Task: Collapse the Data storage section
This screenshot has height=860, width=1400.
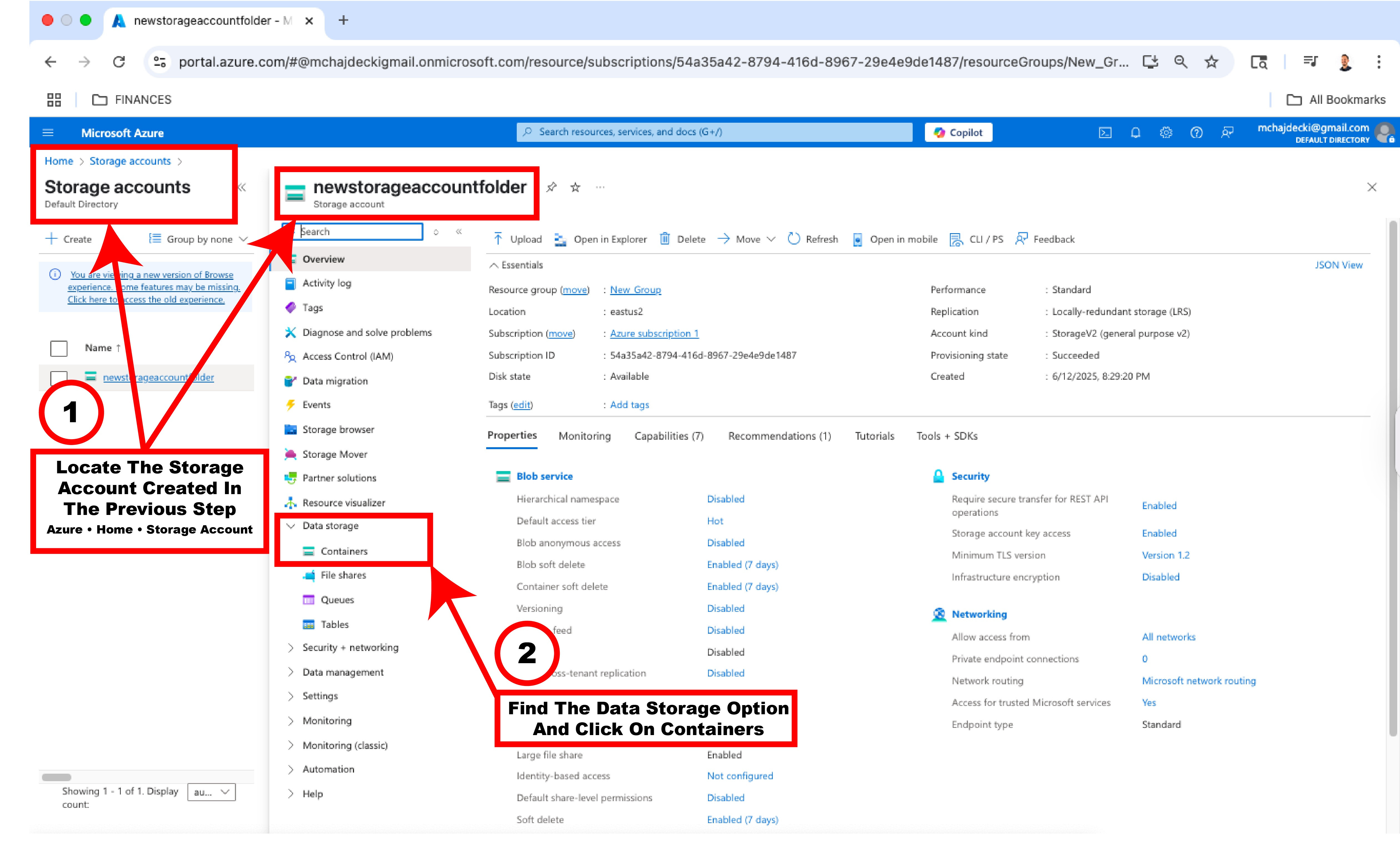Action: [x=291, y=526]
